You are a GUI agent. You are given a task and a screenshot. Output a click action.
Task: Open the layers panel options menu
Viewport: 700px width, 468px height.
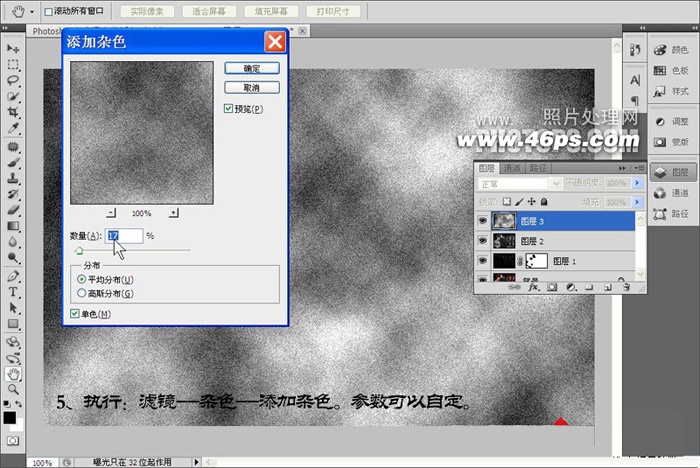639,168
